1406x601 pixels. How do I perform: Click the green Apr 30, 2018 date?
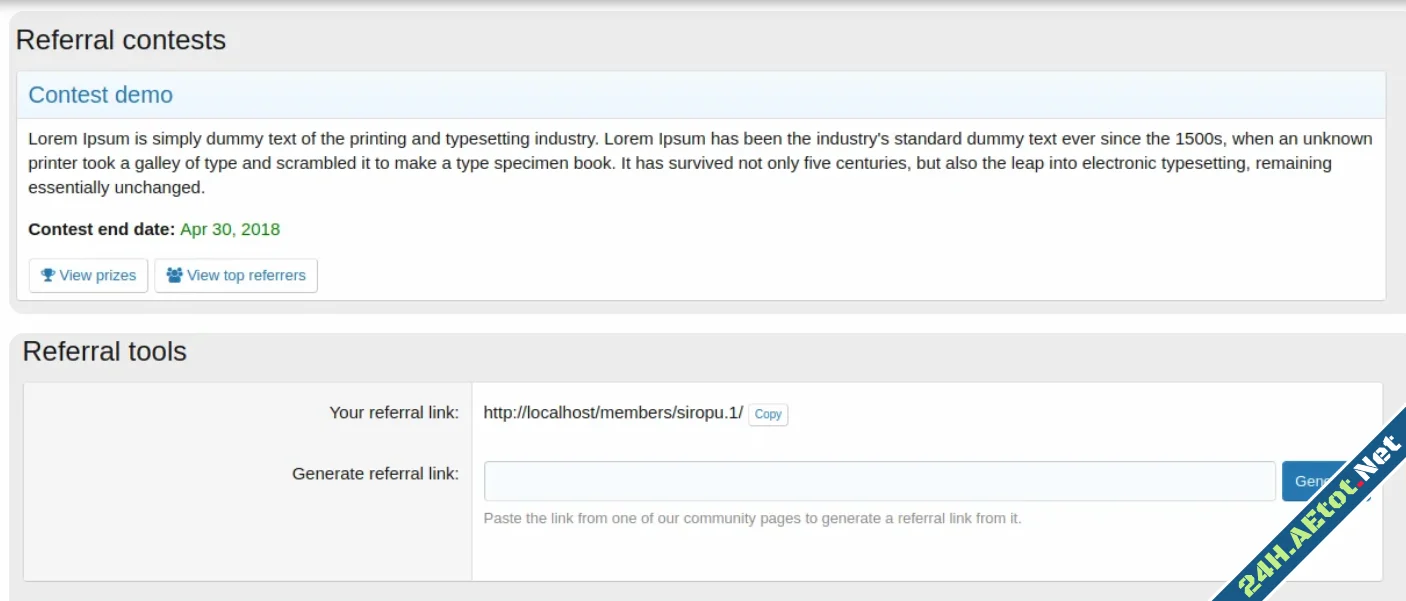coord(230,229)
